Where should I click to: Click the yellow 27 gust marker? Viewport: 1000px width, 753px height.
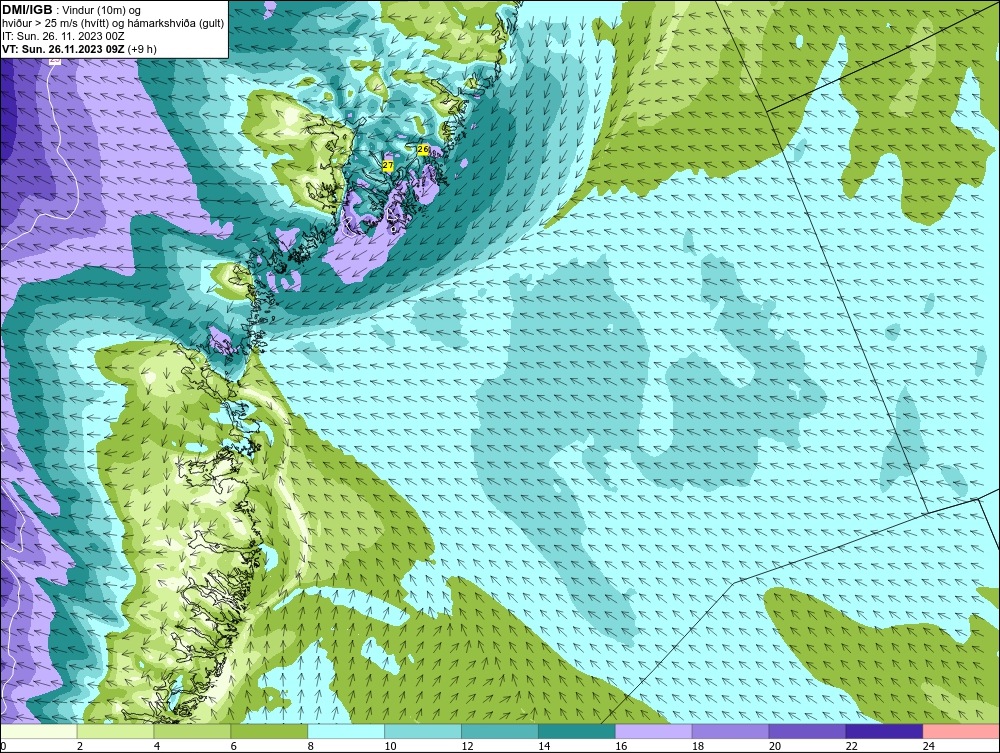pos(388,165)
